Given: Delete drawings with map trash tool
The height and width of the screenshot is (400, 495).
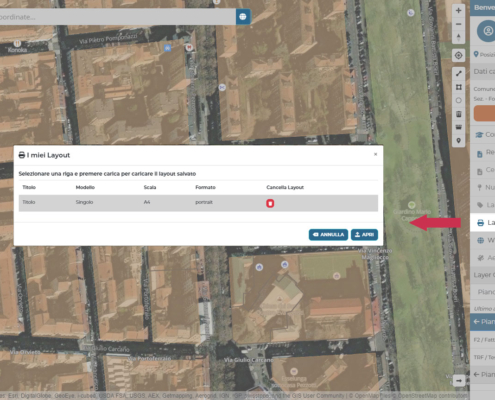Looking at the screenshot, I should (x=458, y=114).
